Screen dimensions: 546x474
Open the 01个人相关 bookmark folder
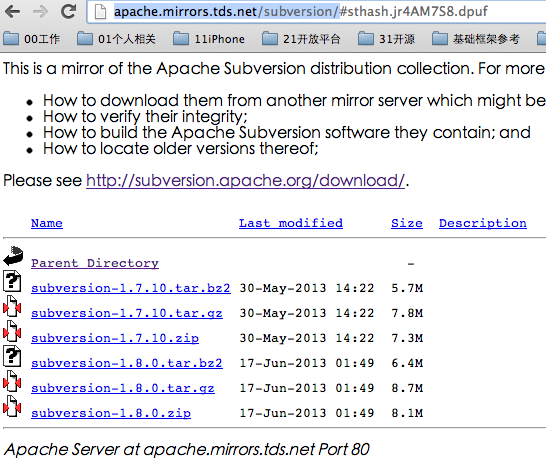tap(116, 39)
